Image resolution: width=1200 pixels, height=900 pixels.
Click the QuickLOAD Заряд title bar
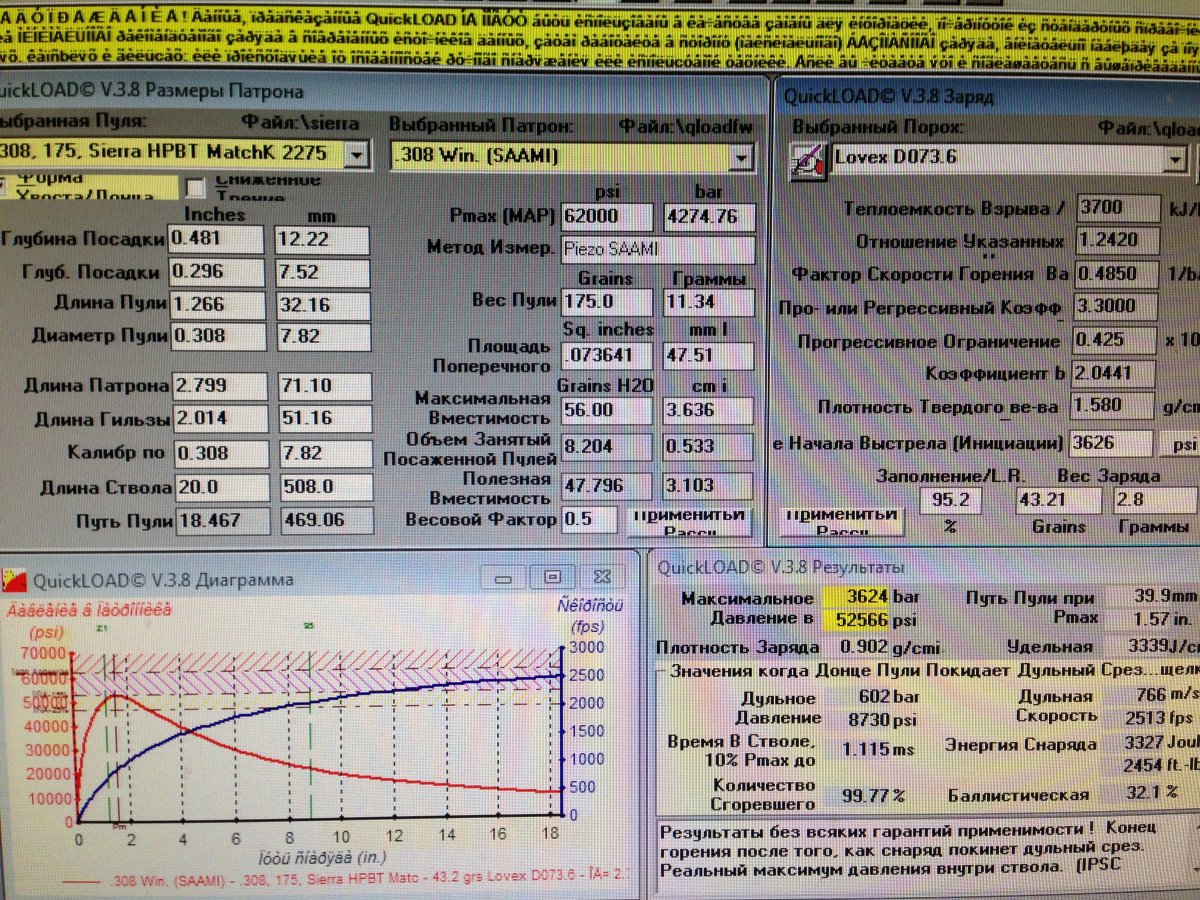pos(988,96)
